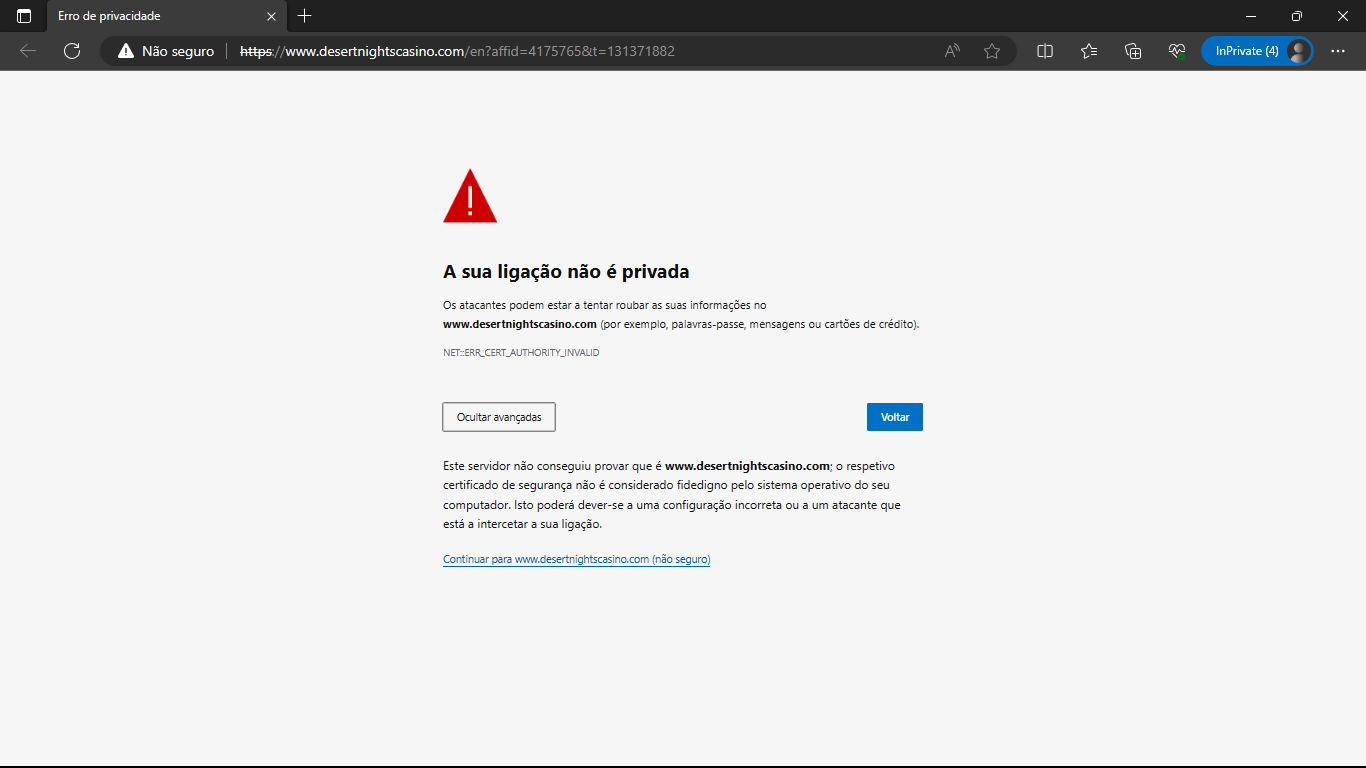This screenshot has height=768, width=1366.
Task: Add this page to favorites with star
Action: [992, 51]
